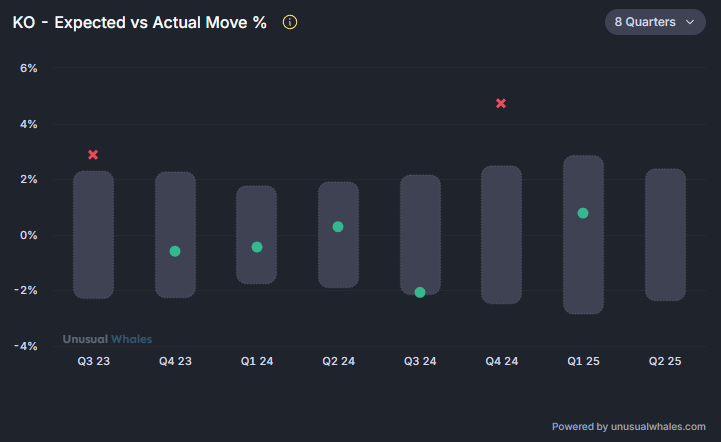721x442 pixels.
Task: Click the green dot for Q1 24
Action: click(x=257, y=247)
